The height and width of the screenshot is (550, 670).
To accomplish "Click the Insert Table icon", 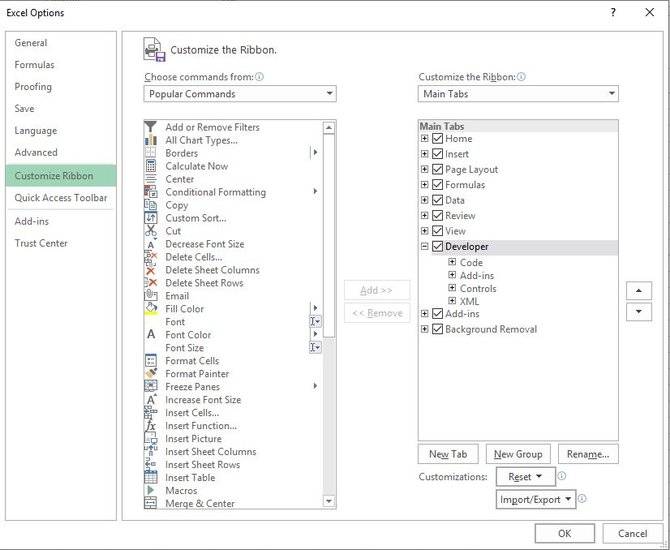I will [150, 477].
